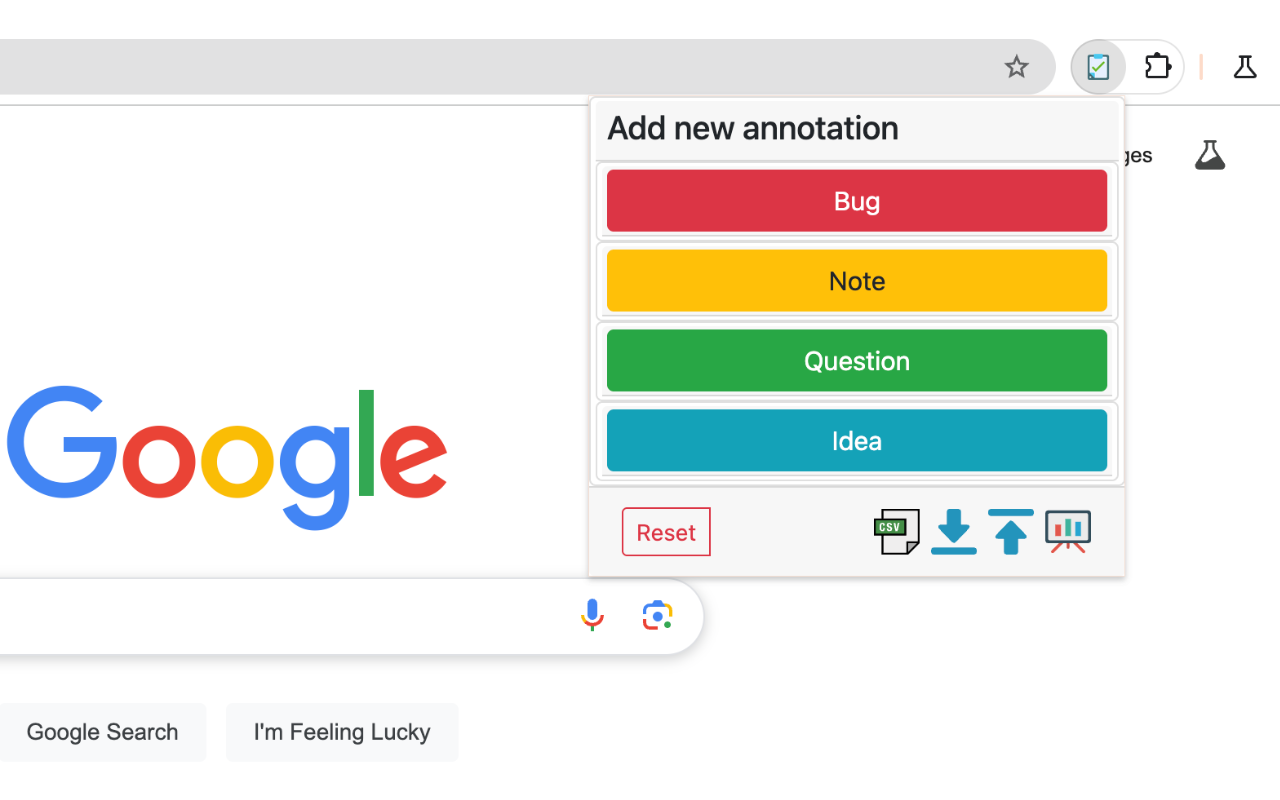
Task: Open Search Labs flask on Google page
Action: pos(1210,155)
